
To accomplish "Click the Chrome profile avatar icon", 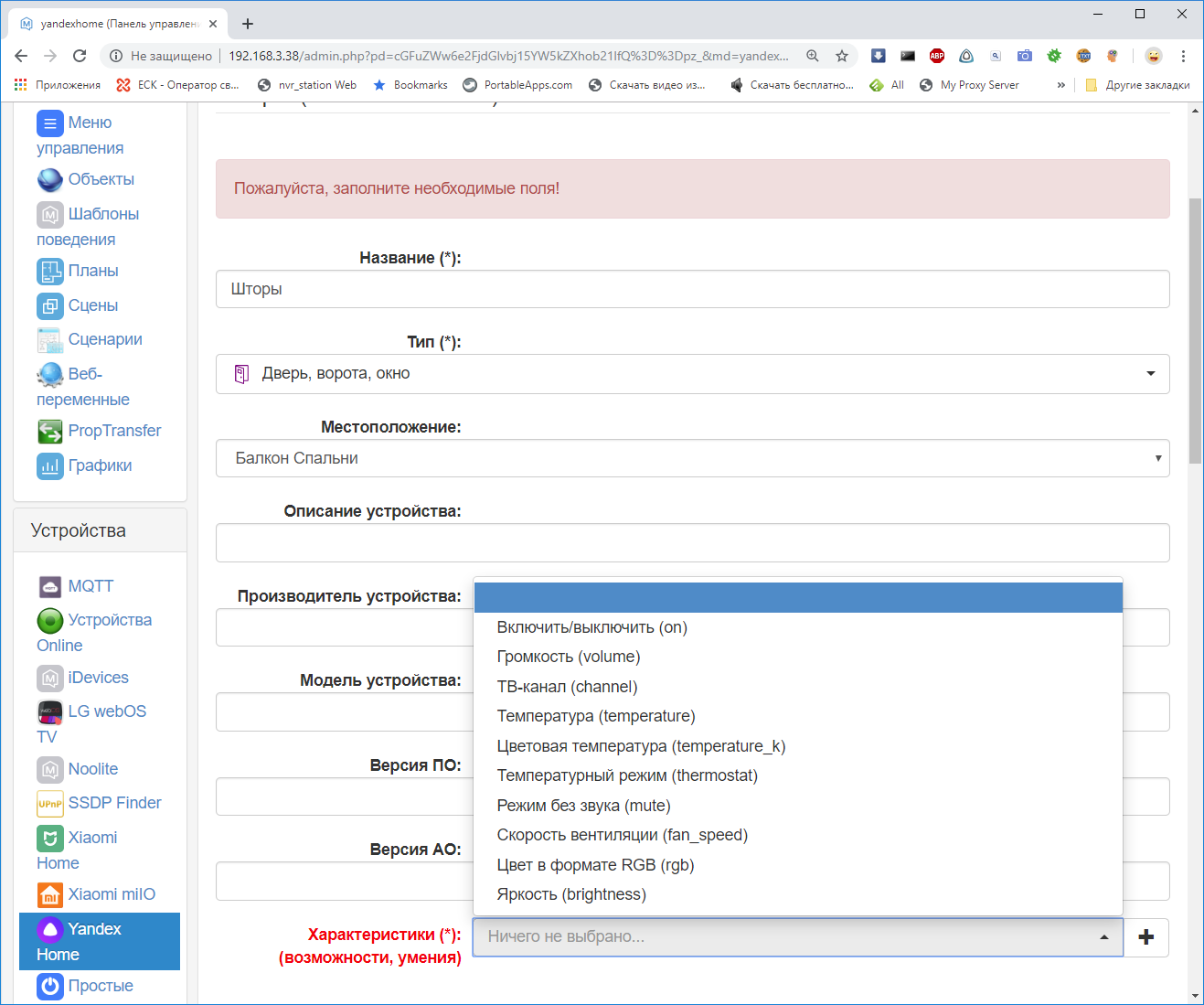I will point(1154,56).
